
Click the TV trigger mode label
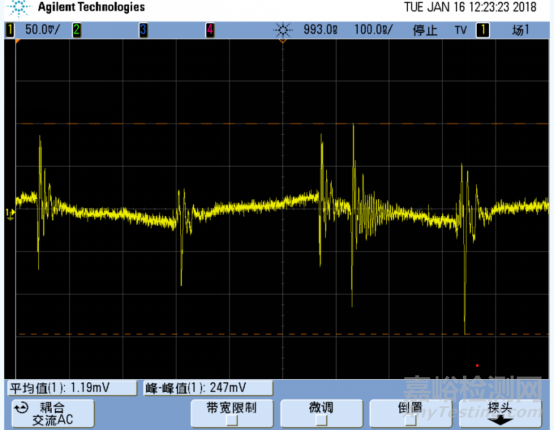[x=460, y=30]
